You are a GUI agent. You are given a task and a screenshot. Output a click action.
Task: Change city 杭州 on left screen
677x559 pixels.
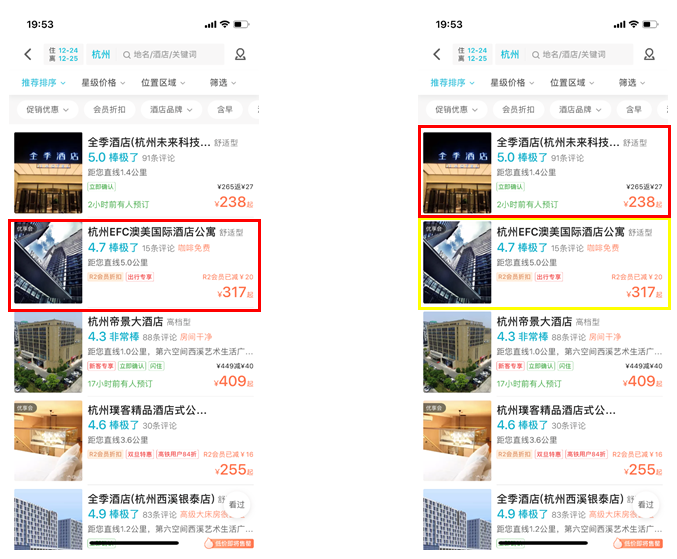click(101, 54)
